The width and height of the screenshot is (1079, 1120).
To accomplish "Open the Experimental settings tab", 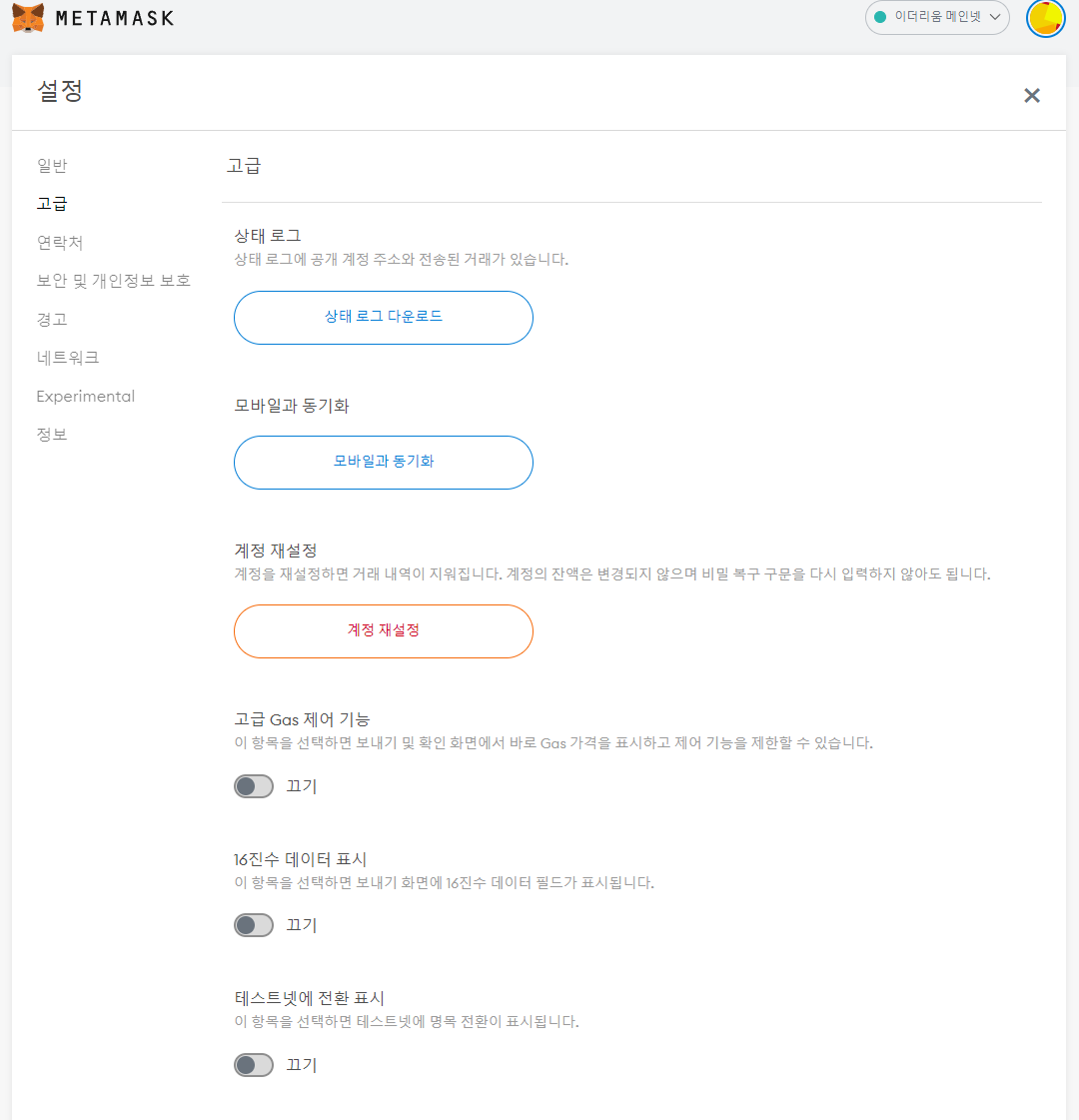I will click(x=86, y=397).
